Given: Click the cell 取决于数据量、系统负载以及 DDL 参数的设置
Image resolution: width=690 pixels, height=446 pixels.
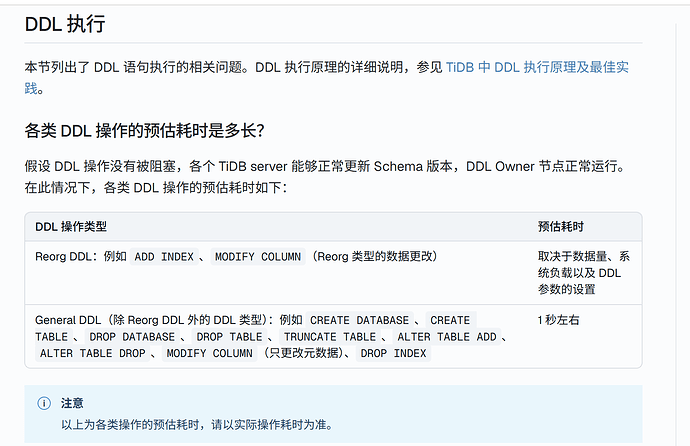Looking at the screenshot, I should (x=584, y=273).
